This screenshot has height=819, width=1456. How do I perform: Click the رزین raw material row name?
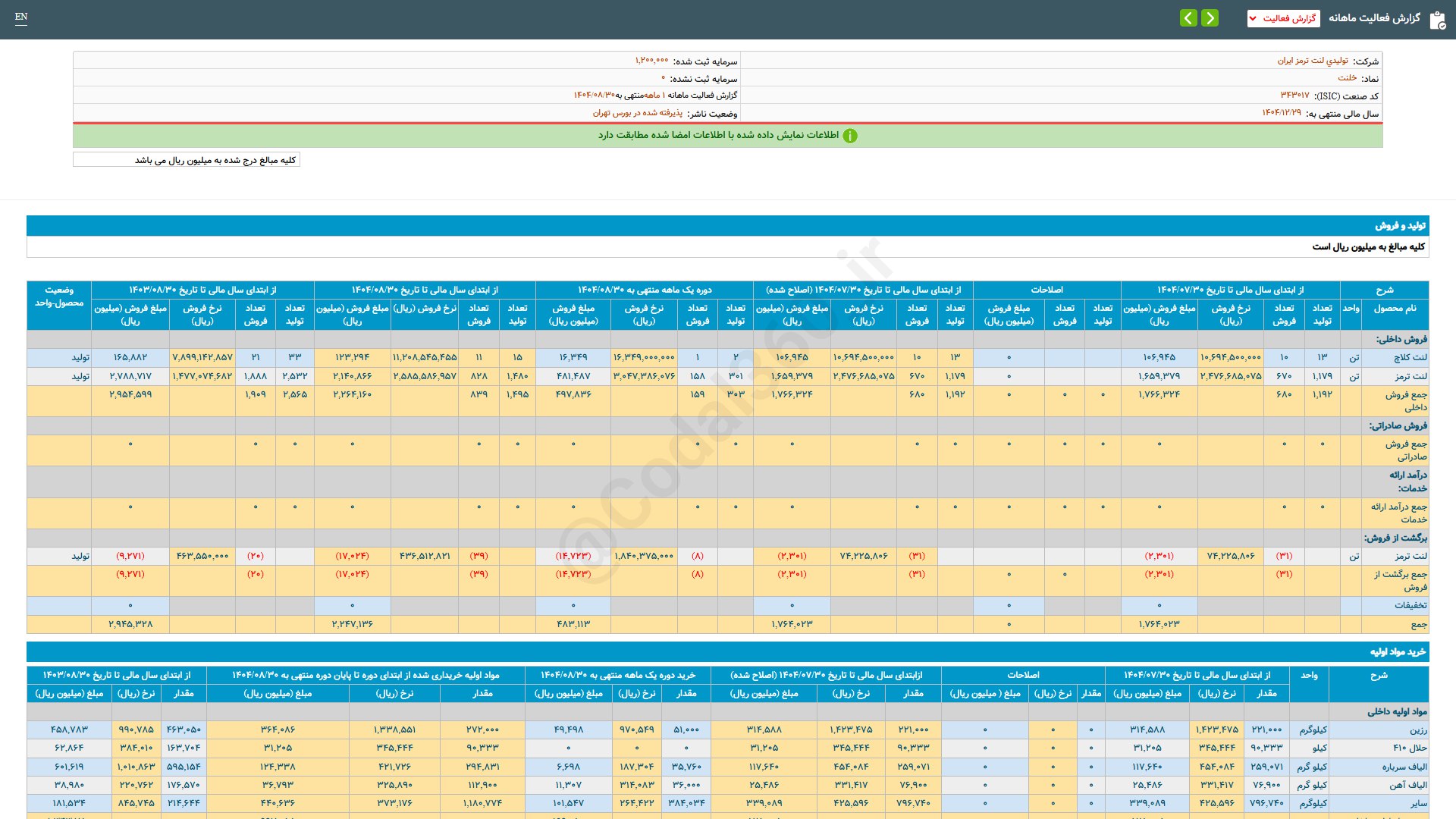point(1418,730)
